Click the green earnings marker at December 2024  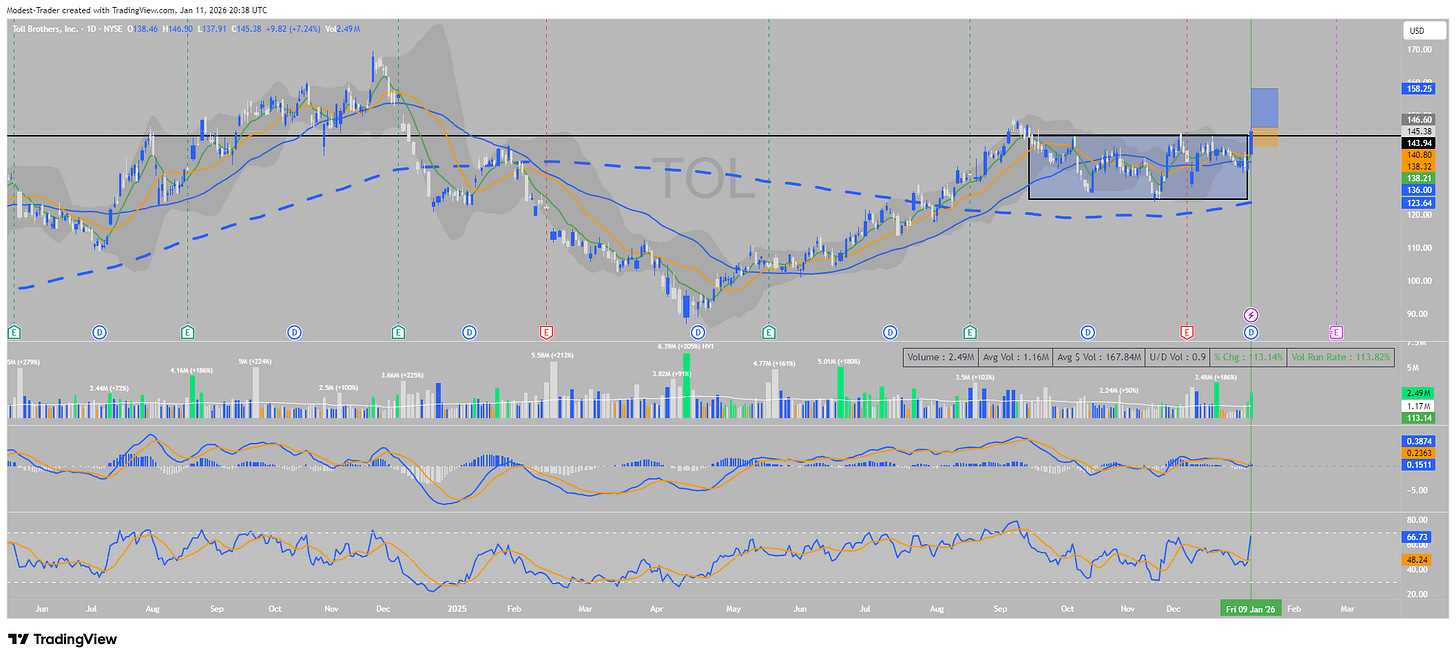click(398, 331)
